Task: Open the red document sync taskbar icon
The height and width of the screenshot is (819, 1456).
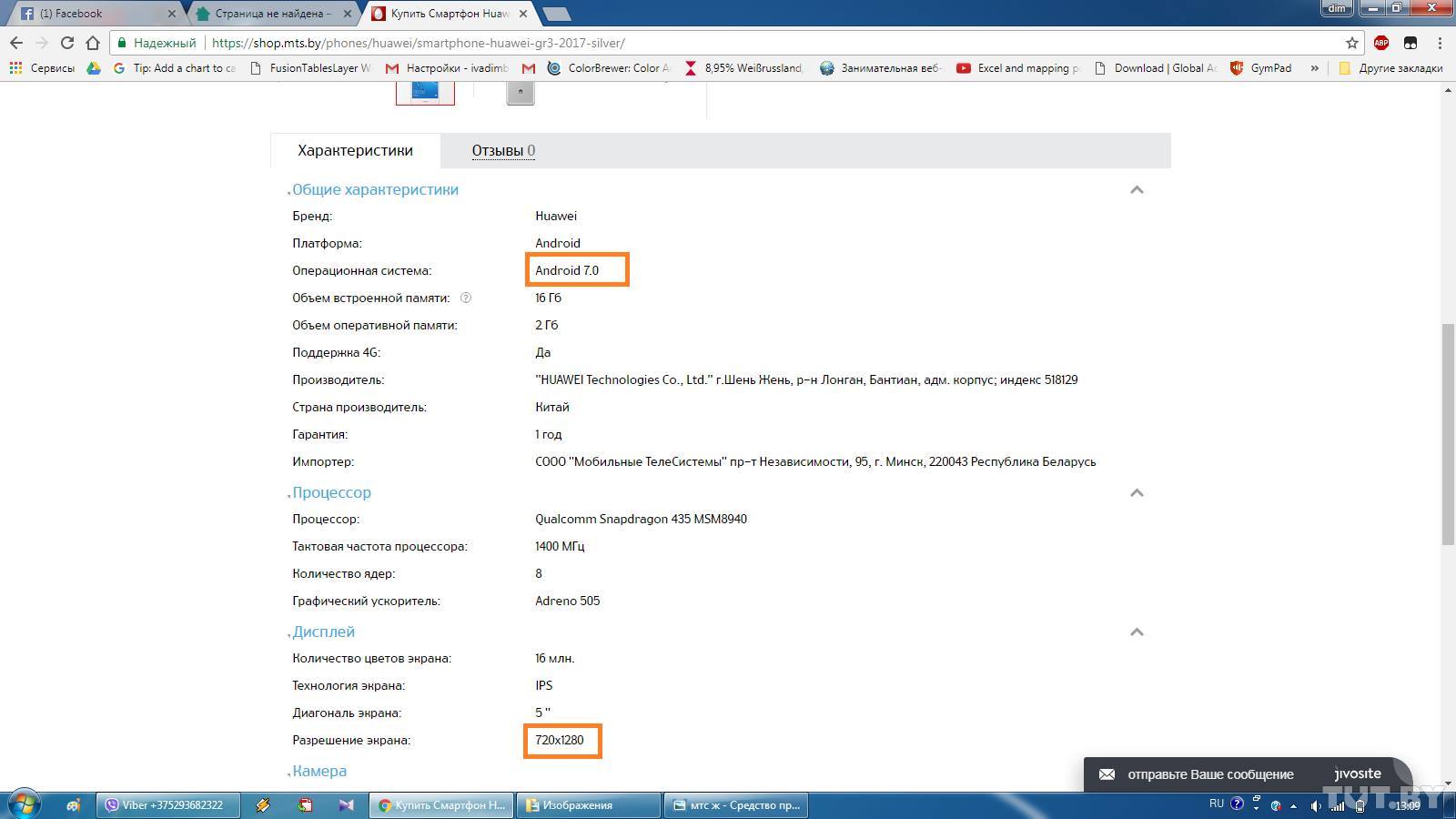Action: pos(306,805)
